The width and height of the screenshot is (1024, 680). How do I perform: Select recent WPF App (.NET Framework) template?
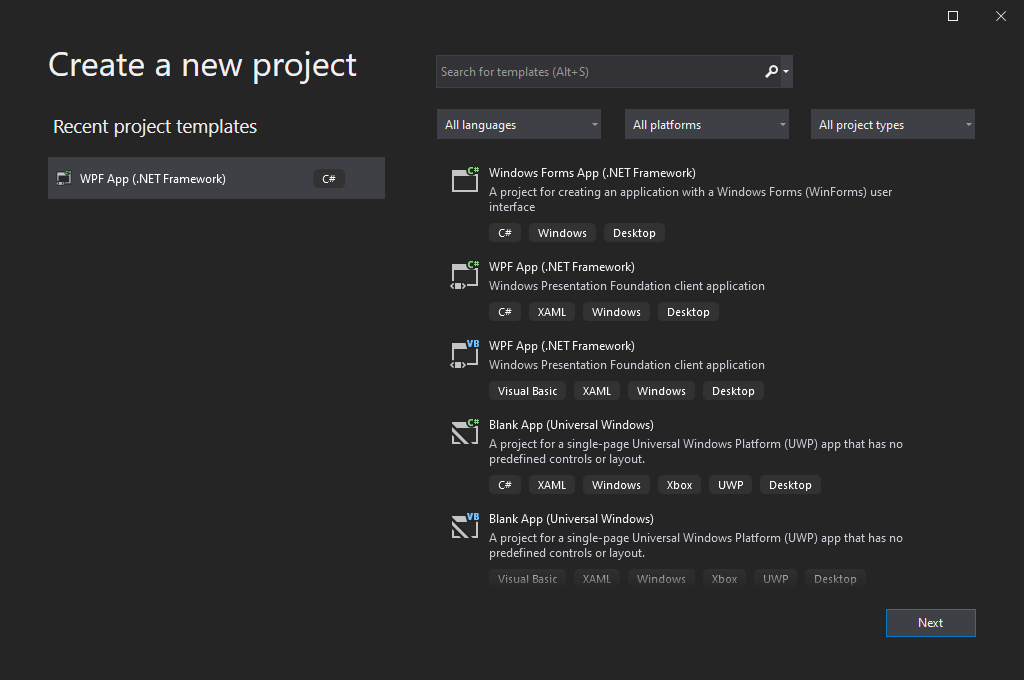pos(216,178)
